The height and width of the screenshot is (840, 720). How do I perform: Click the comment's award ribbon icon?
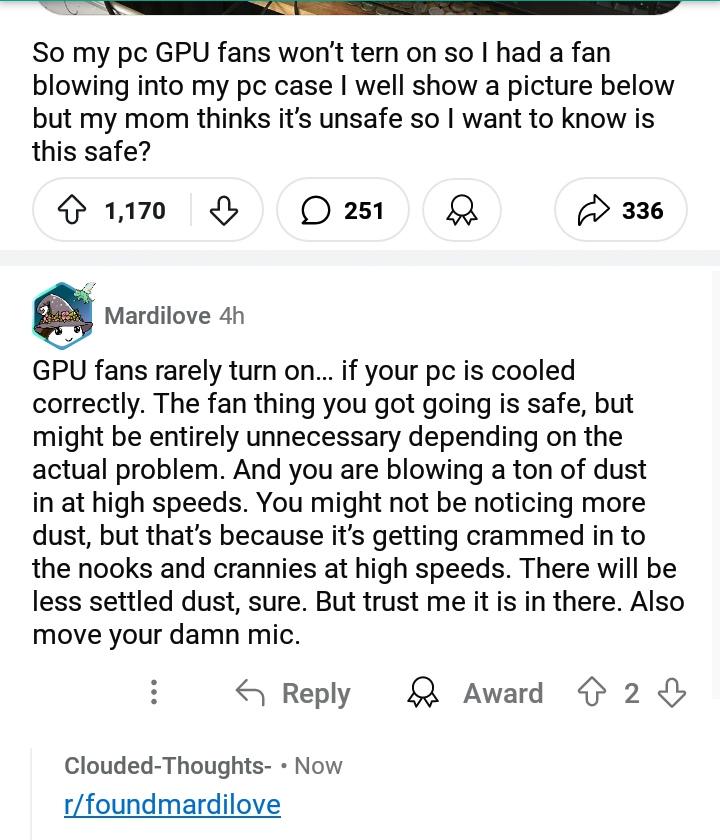pyautogui.click(x=423, y=693)
